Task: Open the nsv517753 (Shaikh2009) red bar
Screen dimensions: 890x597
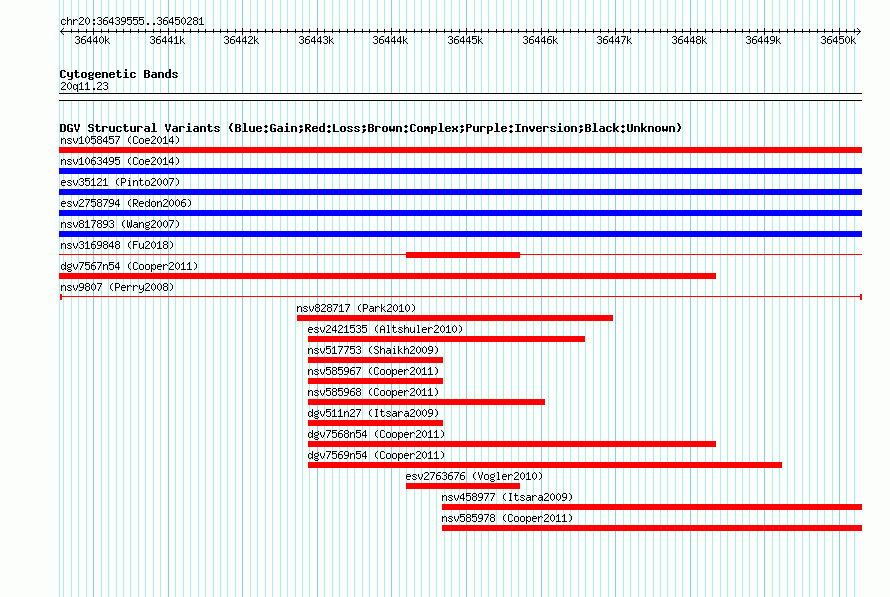Action: pos(375,360)
